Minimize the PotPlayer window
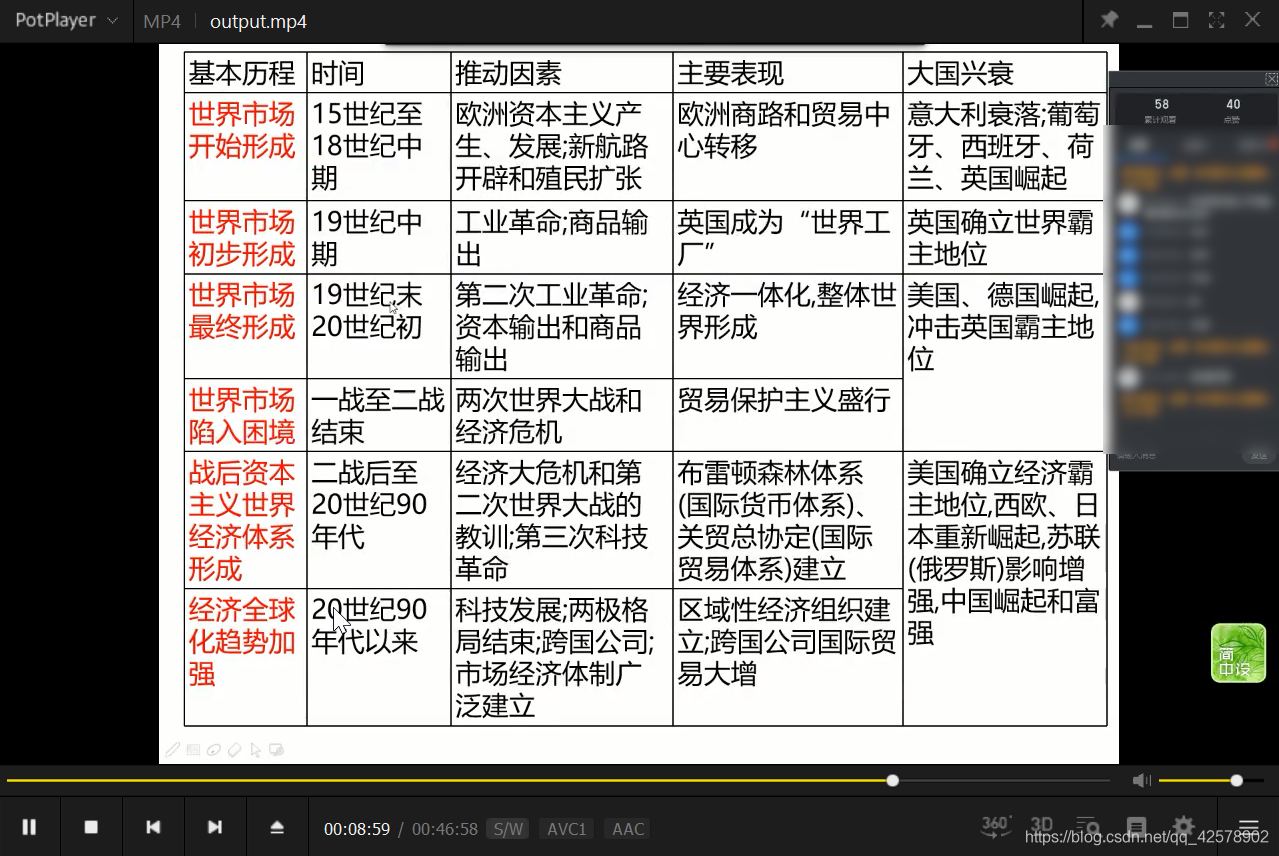Viewport: 1279px width, 856px height. click(x=1145, y=24)
